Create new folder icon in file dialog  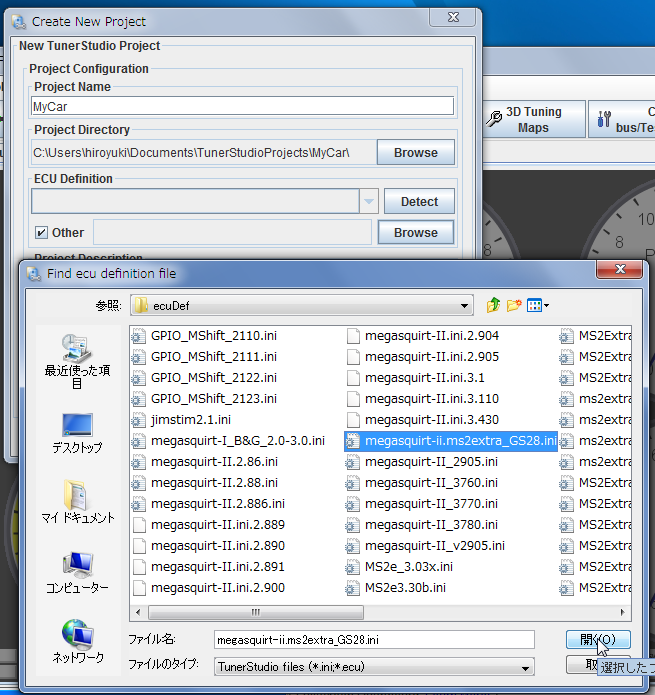[514, 305]
